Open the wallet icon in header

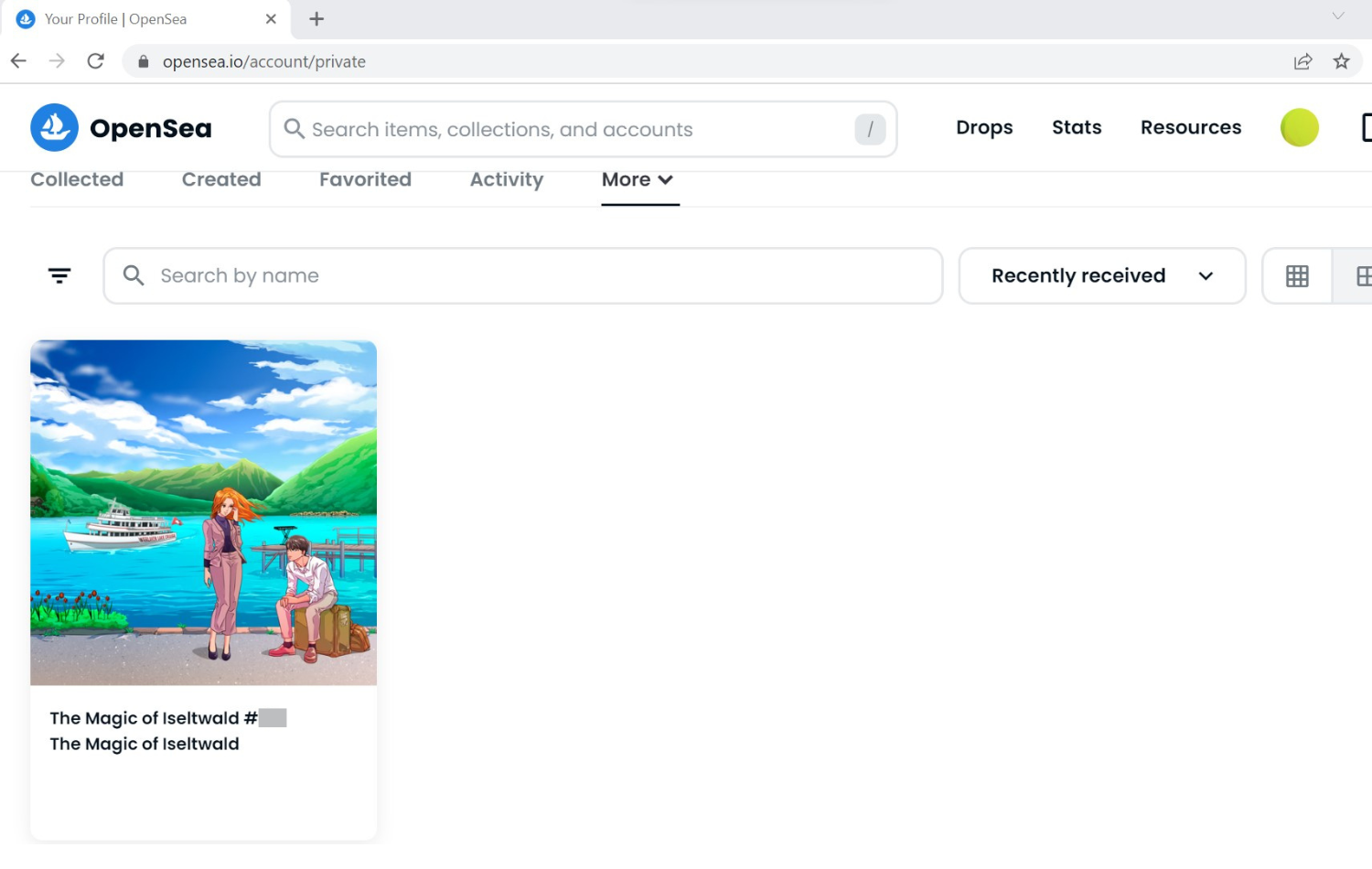coord(1366,127)
